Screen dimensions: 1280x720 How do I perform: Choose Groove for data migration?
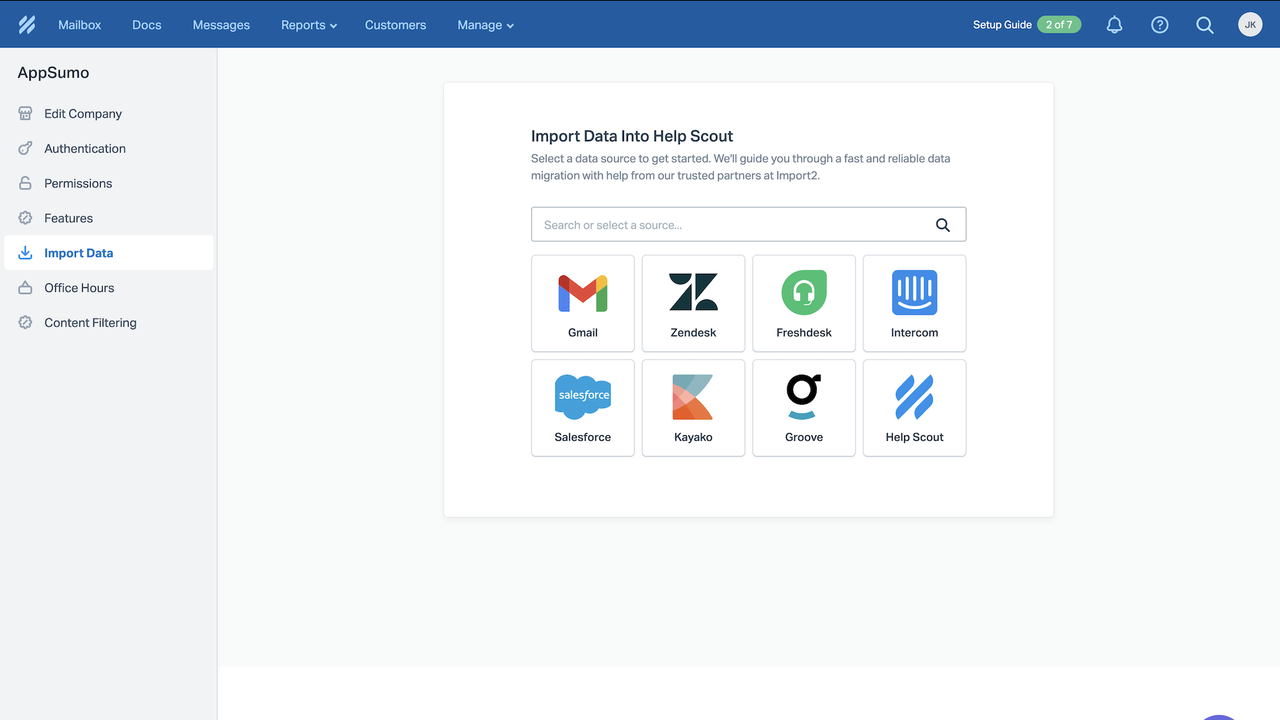[x=803, y=407]
